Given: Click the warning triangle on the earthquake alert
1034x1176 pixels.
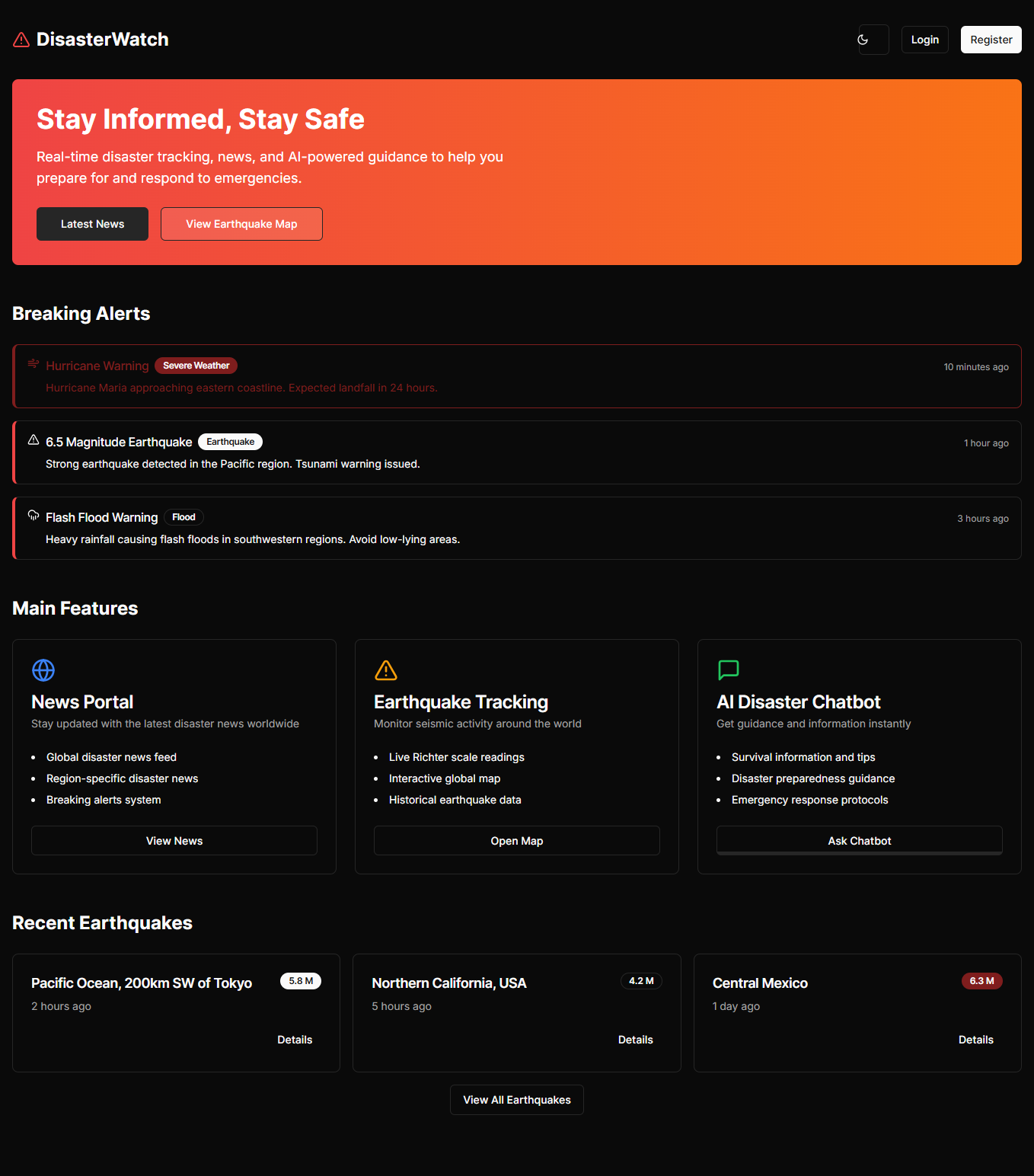Looking at the screenshot, I should coord(33,439).
